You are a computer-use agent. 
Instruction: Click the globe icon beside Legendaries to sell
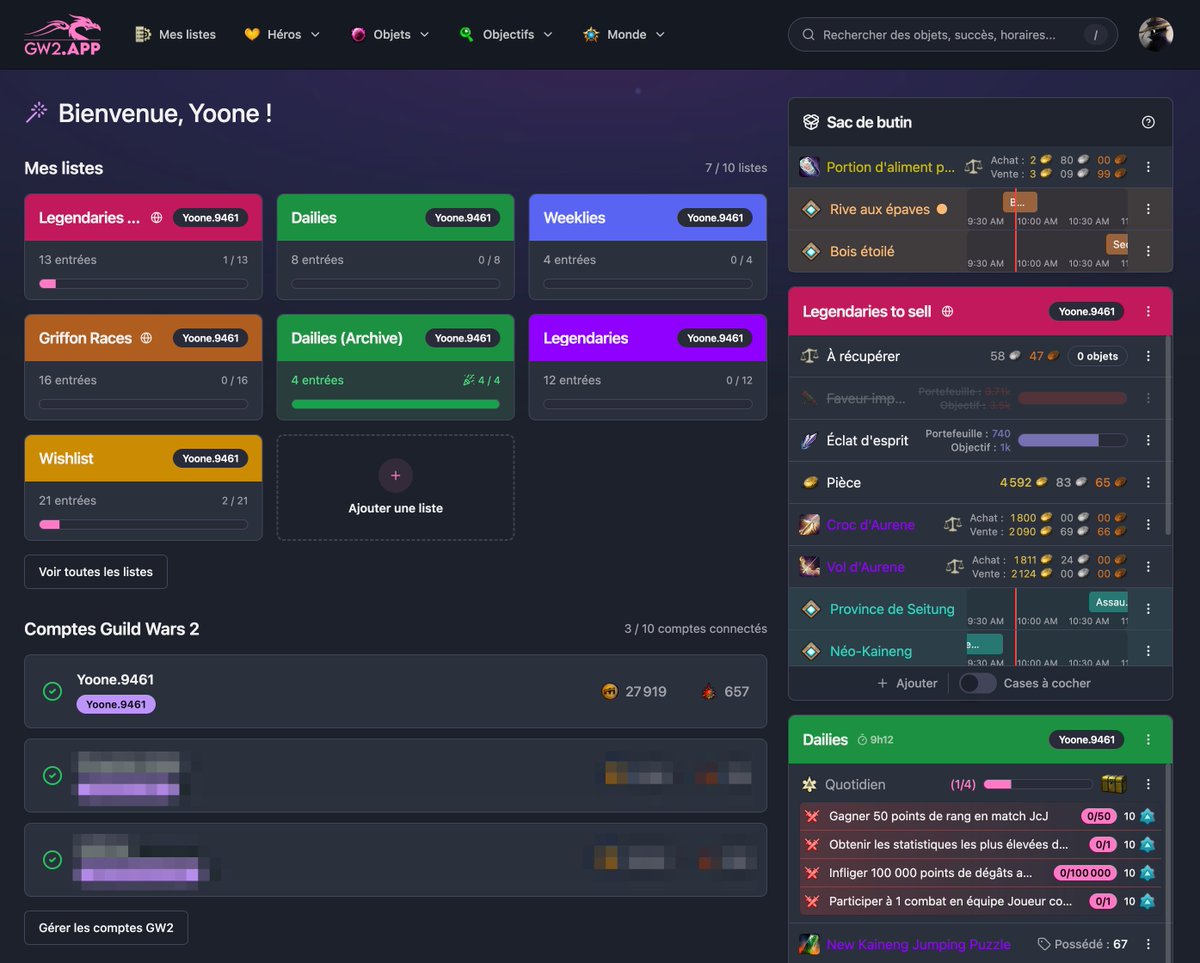948,311
